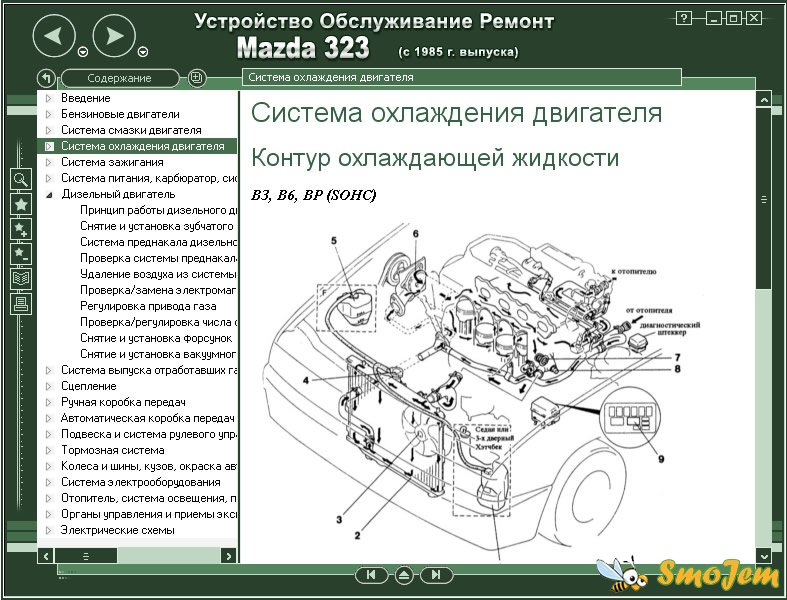This screenshot has height=600, width=787.
Task: Remove bookmark with star-minus icon
Action: point(21,254)
